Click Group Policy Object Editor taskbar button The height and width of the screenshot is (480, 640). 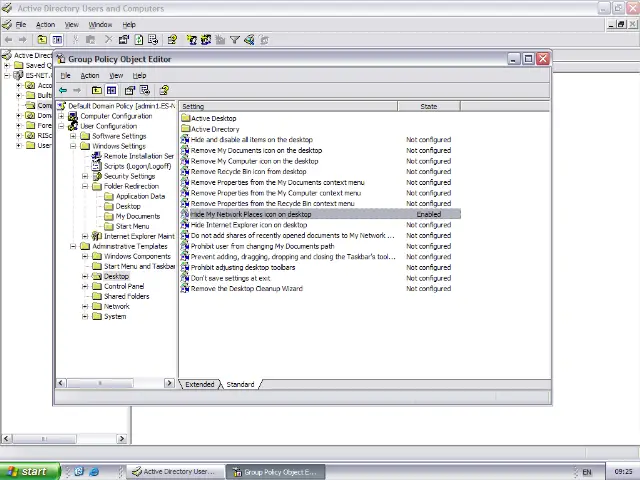[x=276, y=471]
